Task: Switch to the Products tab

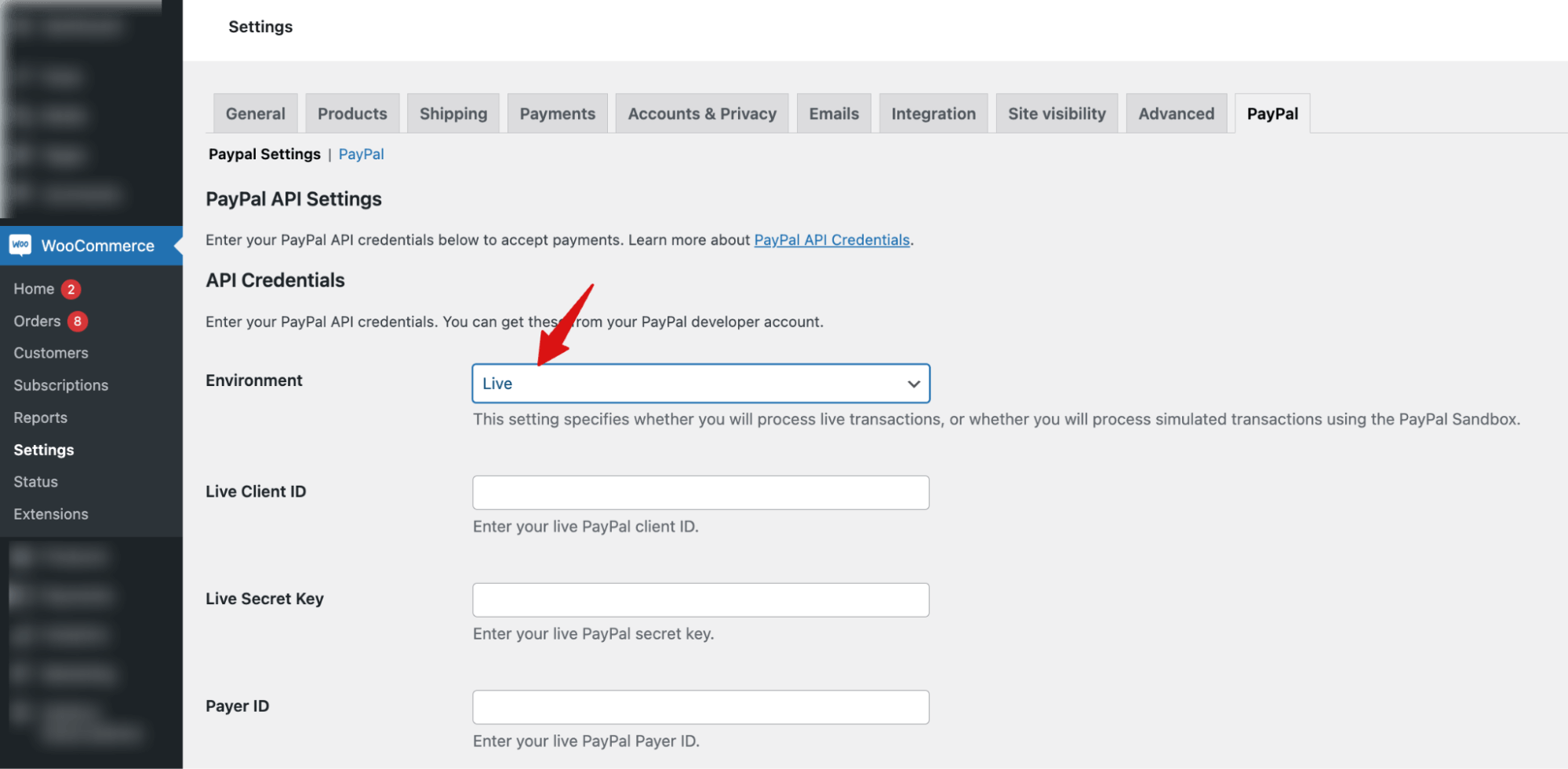Action: pos(352,114)
